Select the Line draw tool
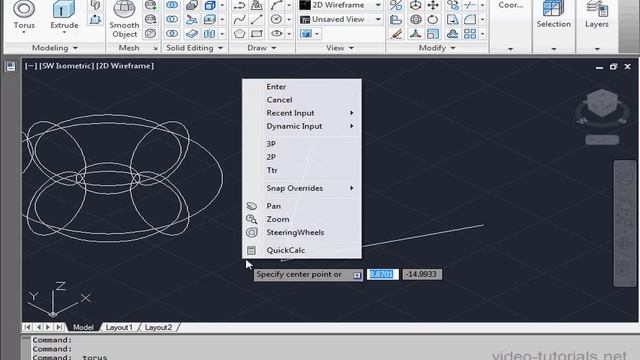The image size is (640, 360). [257, 19]
